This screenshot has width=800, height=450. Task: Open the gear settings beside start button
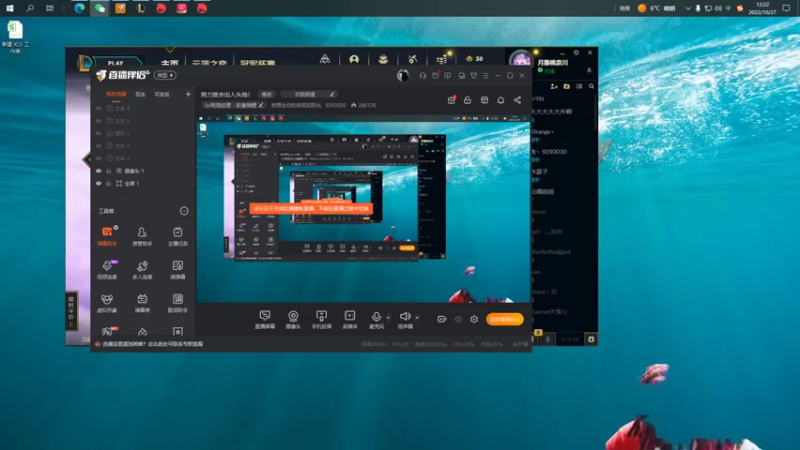(474, 319)
